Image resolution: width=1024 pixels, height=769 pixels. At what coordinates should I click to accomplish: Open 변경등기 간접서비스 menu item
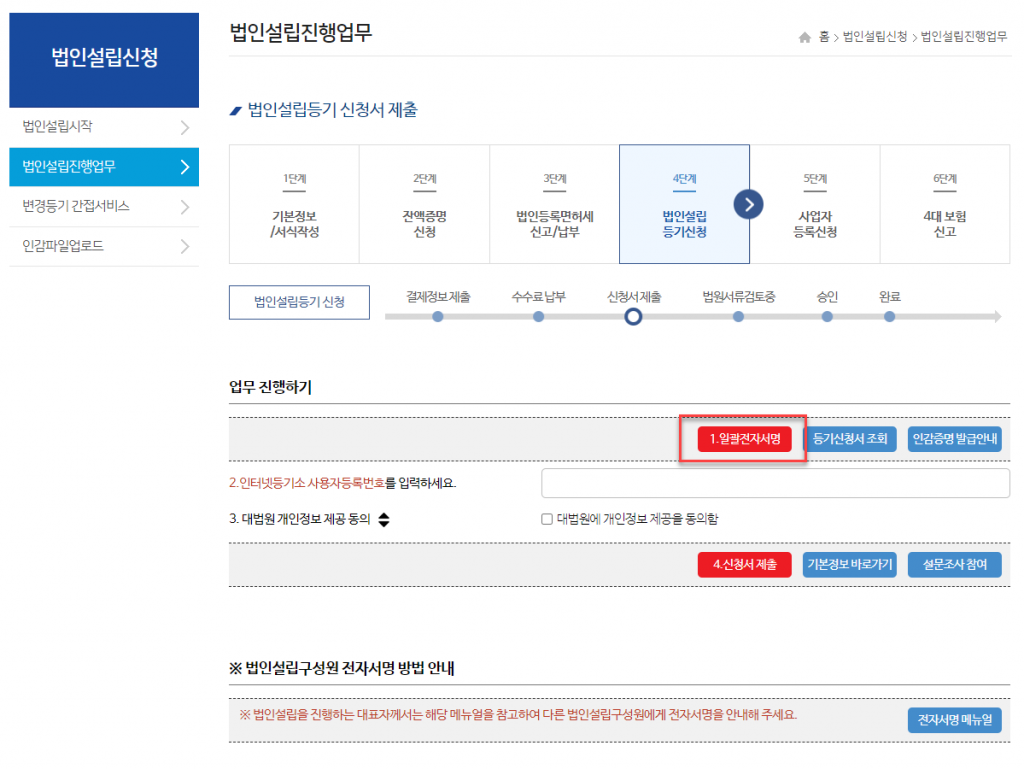(x=104, y=207)
